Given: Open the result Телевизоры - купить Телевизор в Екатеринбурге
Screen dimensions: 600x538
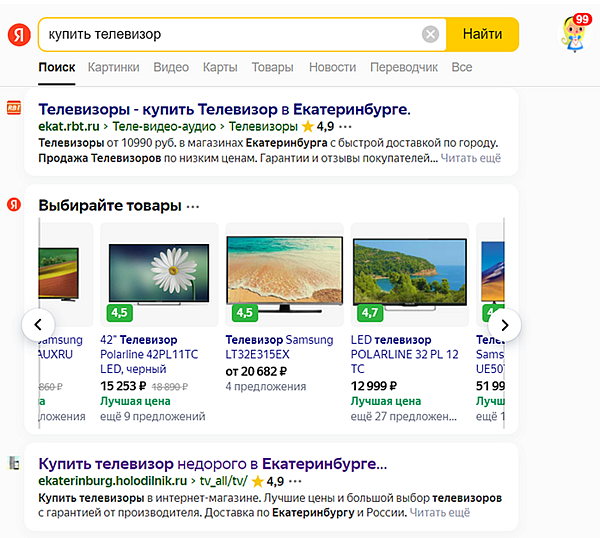Looking at the screenshot, I should 224,109.
